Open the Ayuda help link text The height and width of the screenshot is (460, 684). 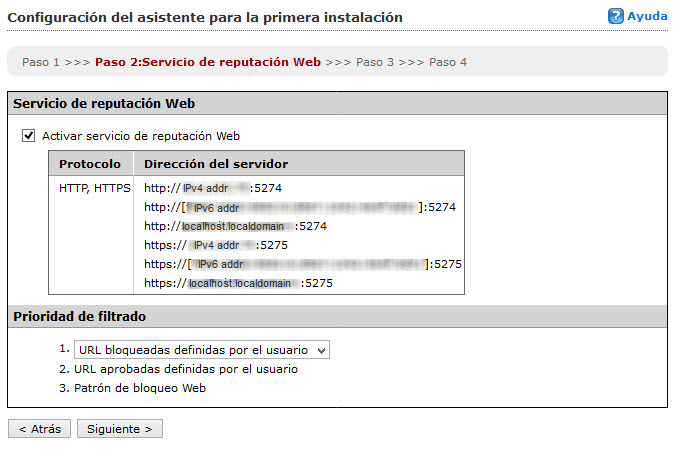(x=647, y=17)
